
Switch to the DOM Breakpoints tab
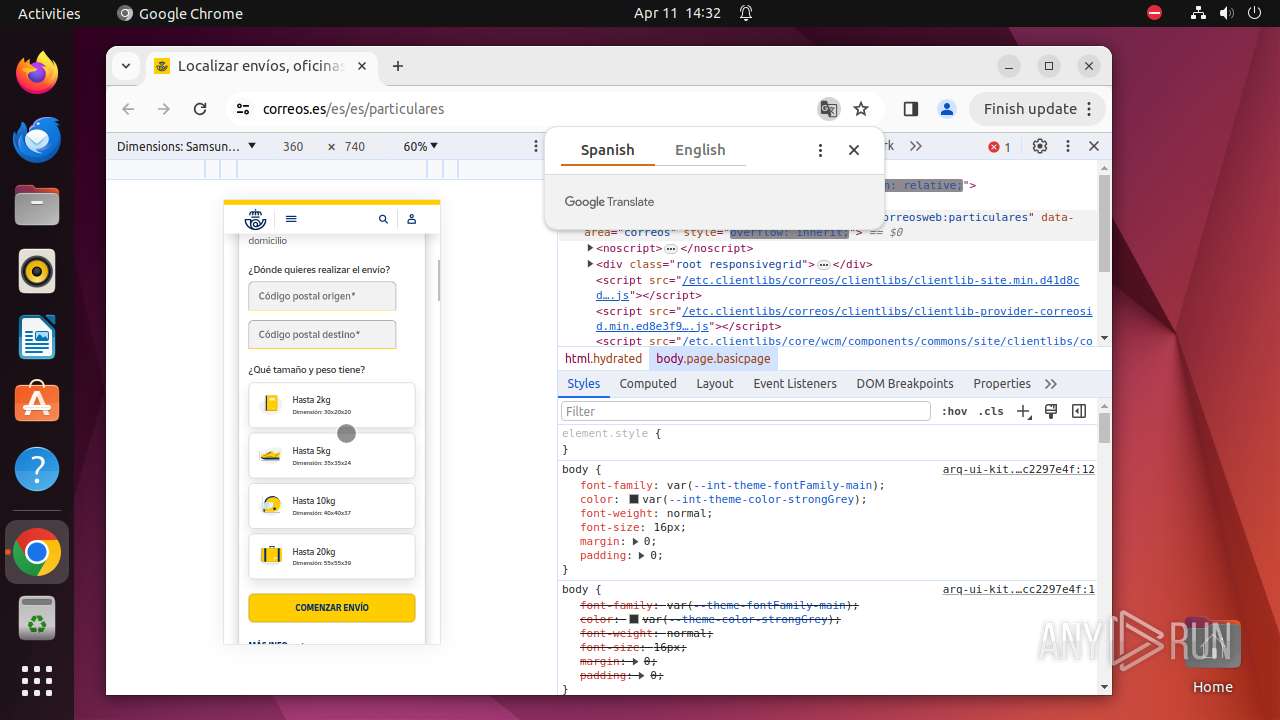click(x=905, y=383)
